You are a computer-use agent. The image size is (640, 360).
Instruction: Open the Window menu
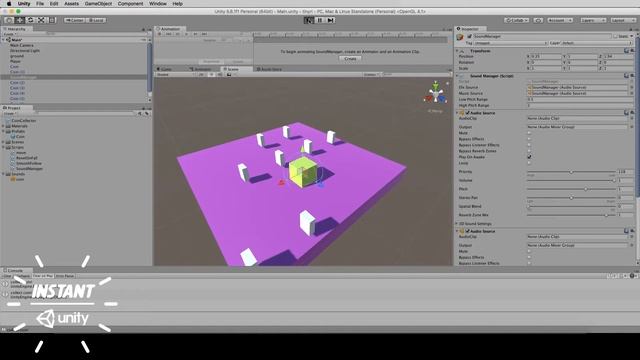tap(158, 4)
